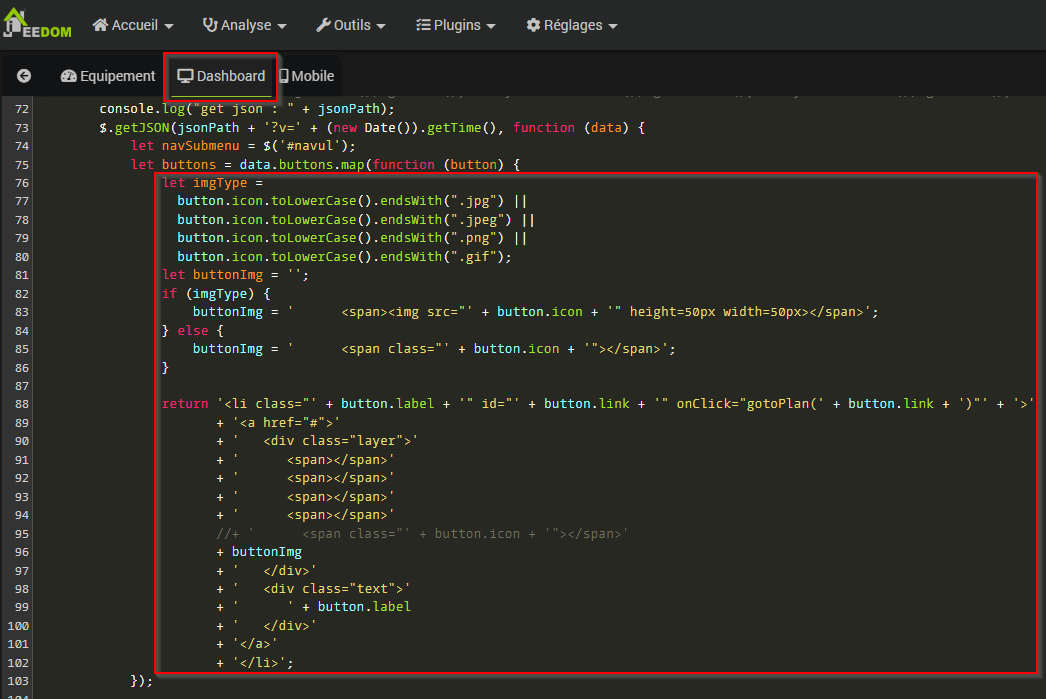Open the Analyse dropdown arrow

[x=282, y=26]
